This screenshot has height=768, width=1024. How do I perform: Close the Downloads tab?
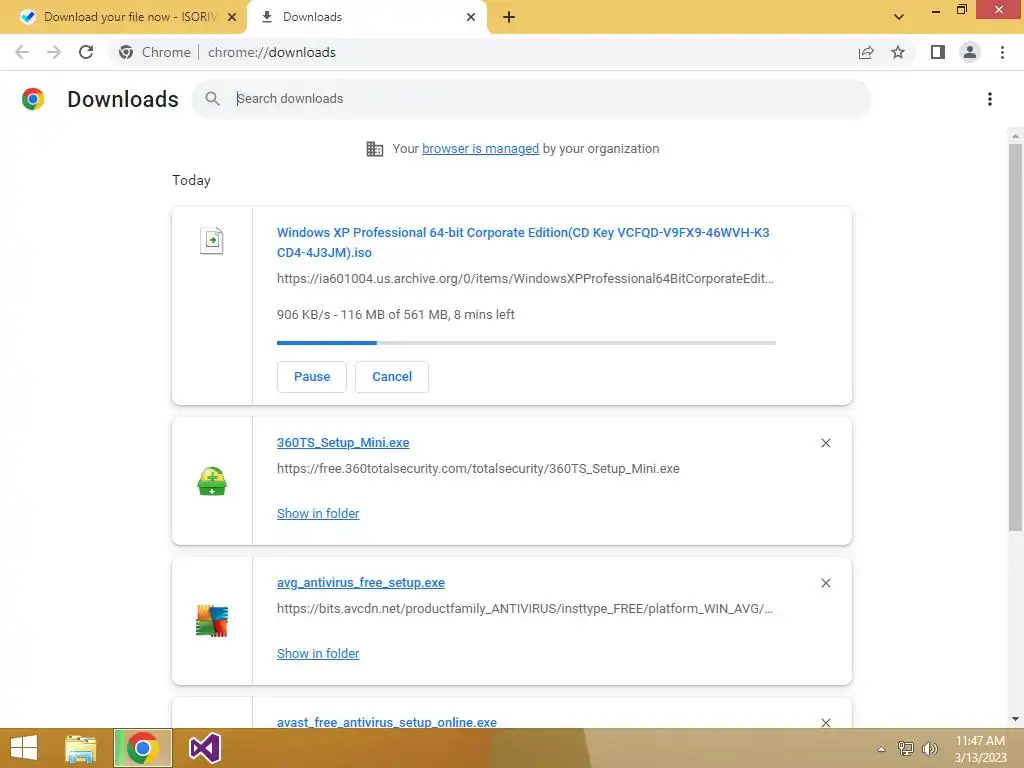(x=471, y=17)
